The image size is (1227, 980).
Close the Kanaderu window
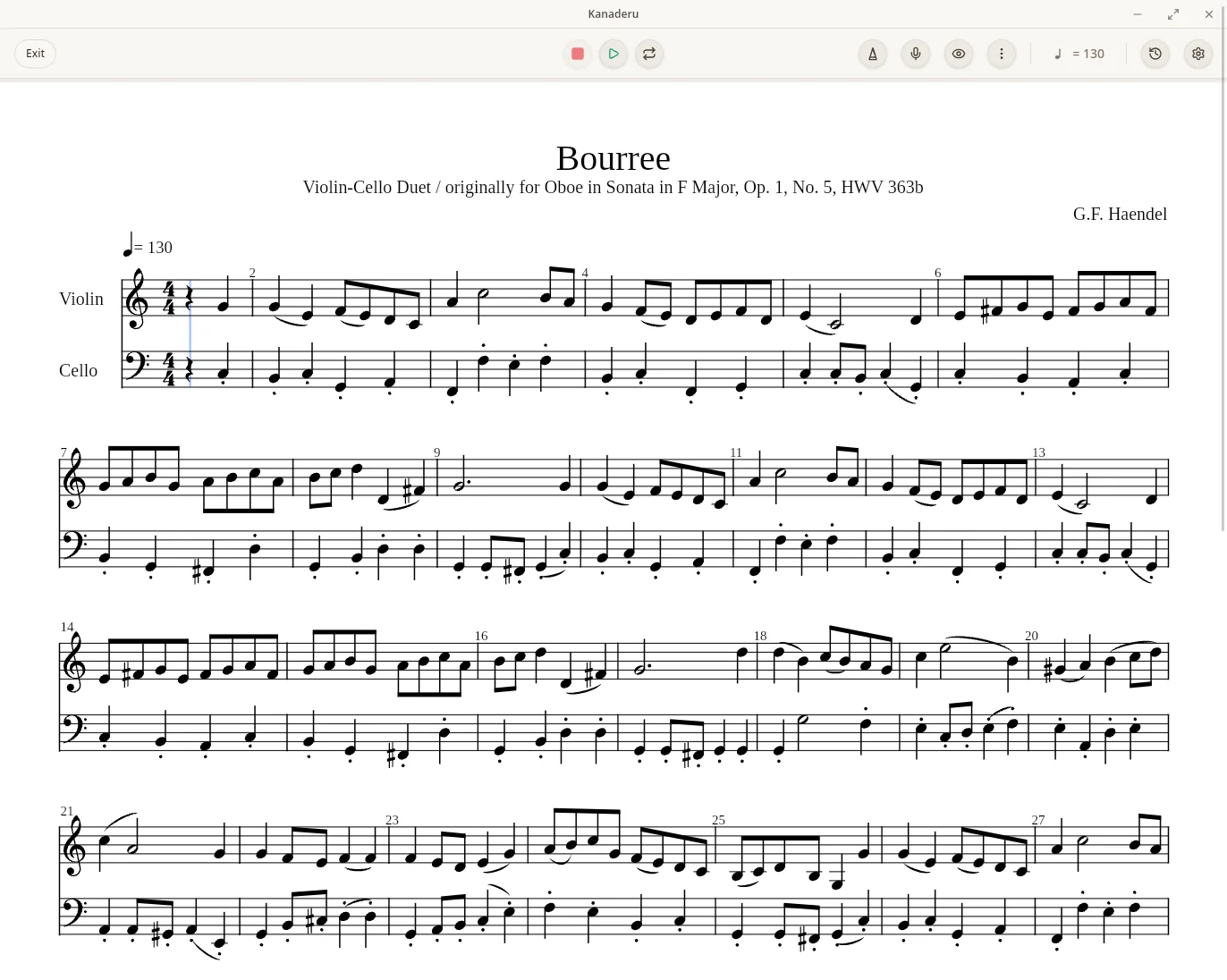coord(1209,13)
